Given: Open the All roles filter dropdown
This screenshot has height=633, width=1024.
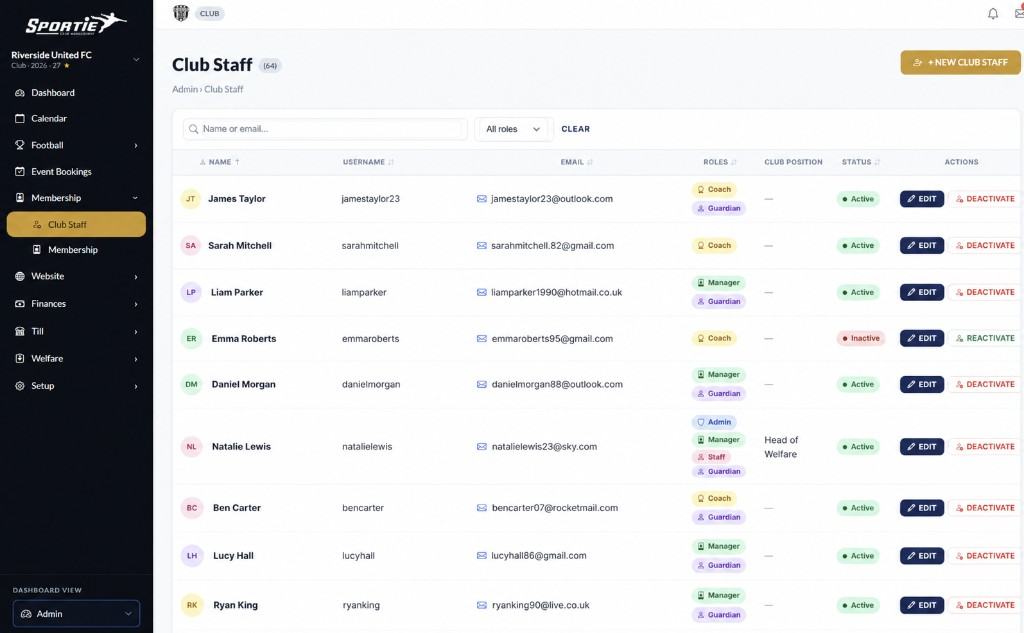Looking at the screenshot, I should point(513,129).
